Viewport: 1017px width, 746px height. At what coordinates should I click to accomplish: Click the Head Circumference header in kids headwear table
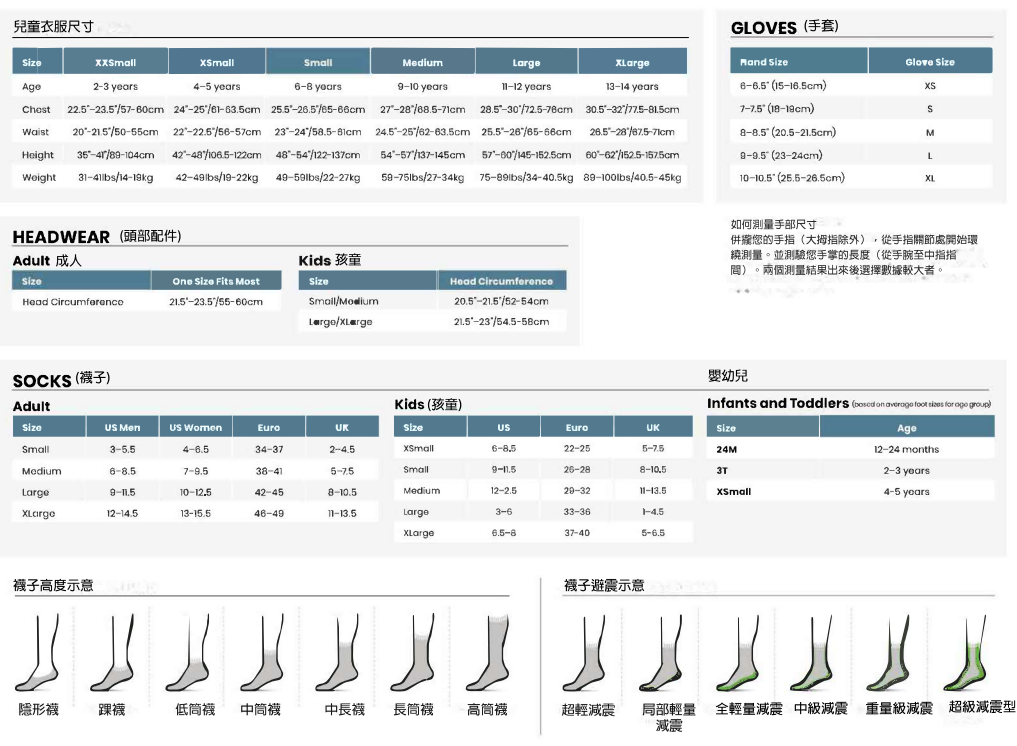(501, 281)
